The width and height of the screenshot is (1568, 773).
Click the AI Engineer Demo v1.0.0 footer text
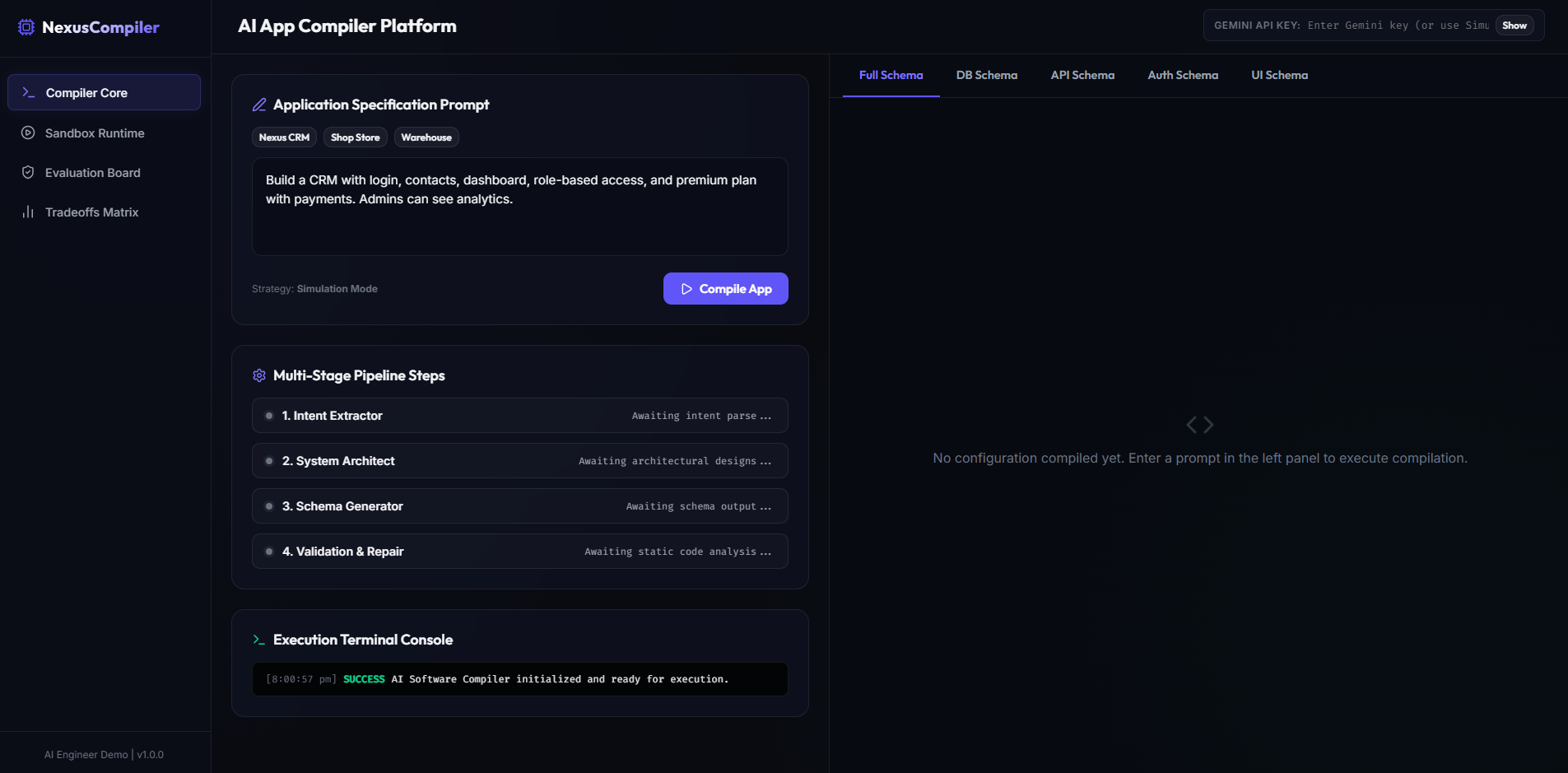(x=104, y=755)
